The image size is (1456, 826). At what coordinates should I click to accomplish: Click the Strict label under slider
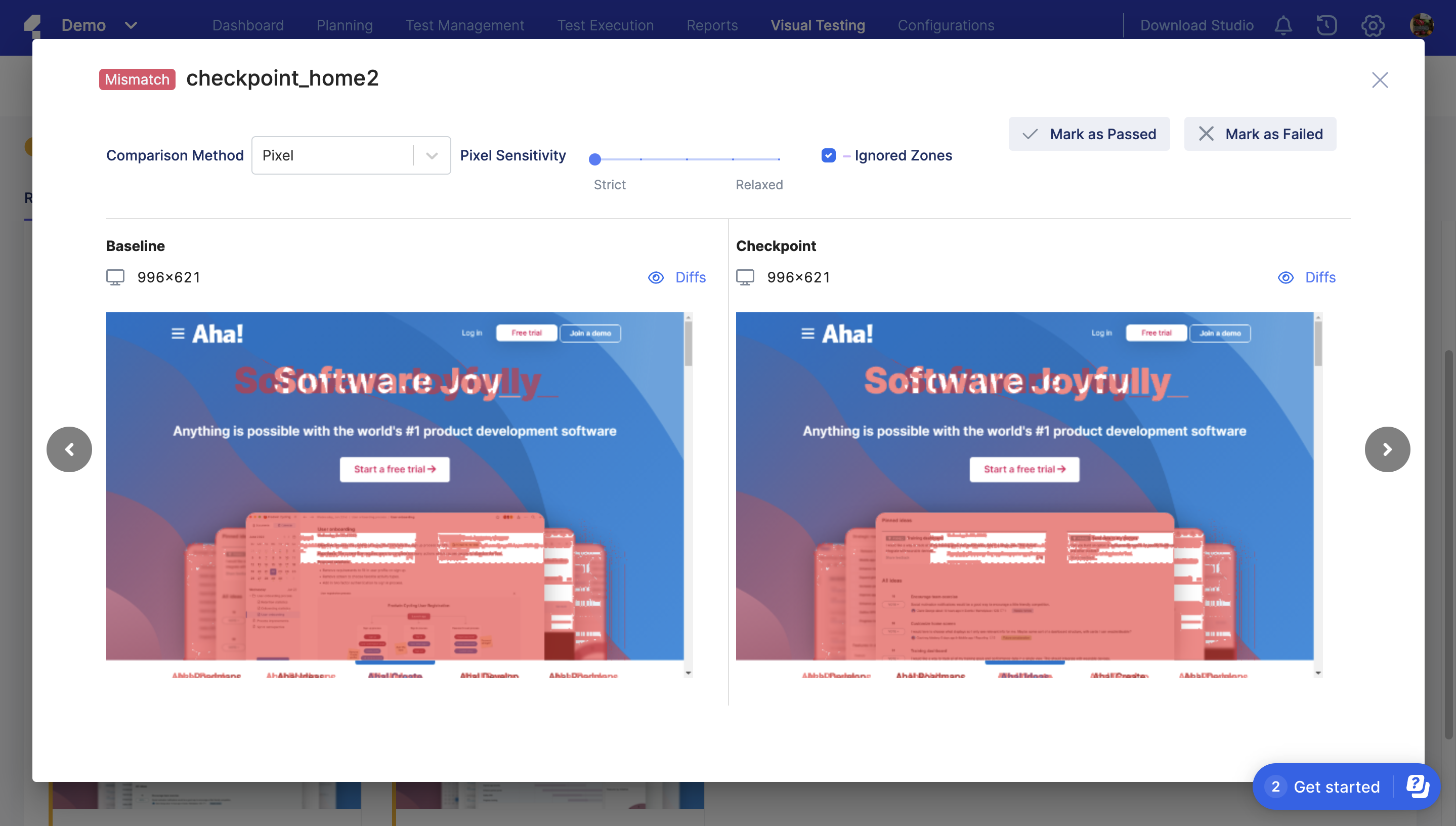(610, 185)
